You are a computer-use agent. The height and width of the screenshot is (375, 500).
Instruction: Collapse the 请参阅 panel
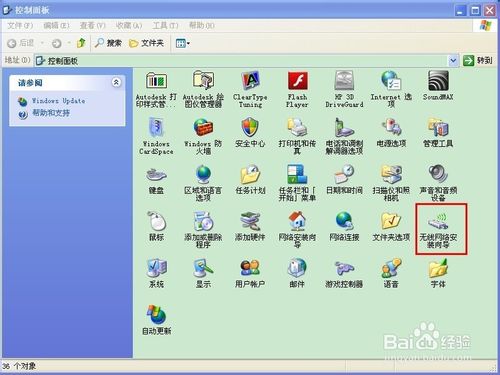click(x=116, y=82)
